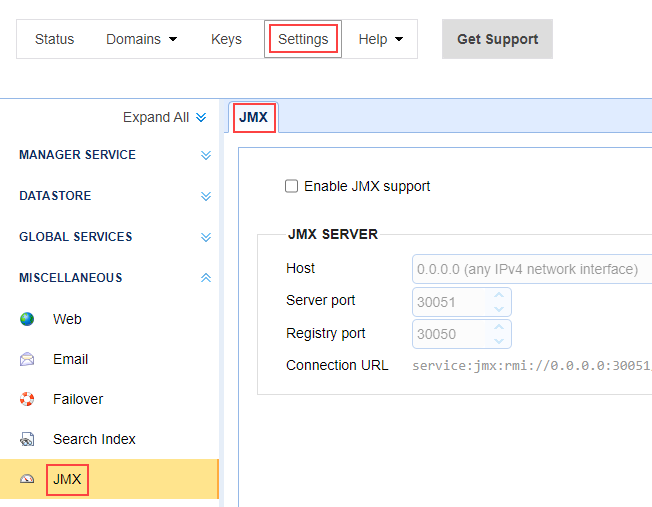652x507 pixels.
Task: Increment the Server port stepper
Action: coord(500,295)
